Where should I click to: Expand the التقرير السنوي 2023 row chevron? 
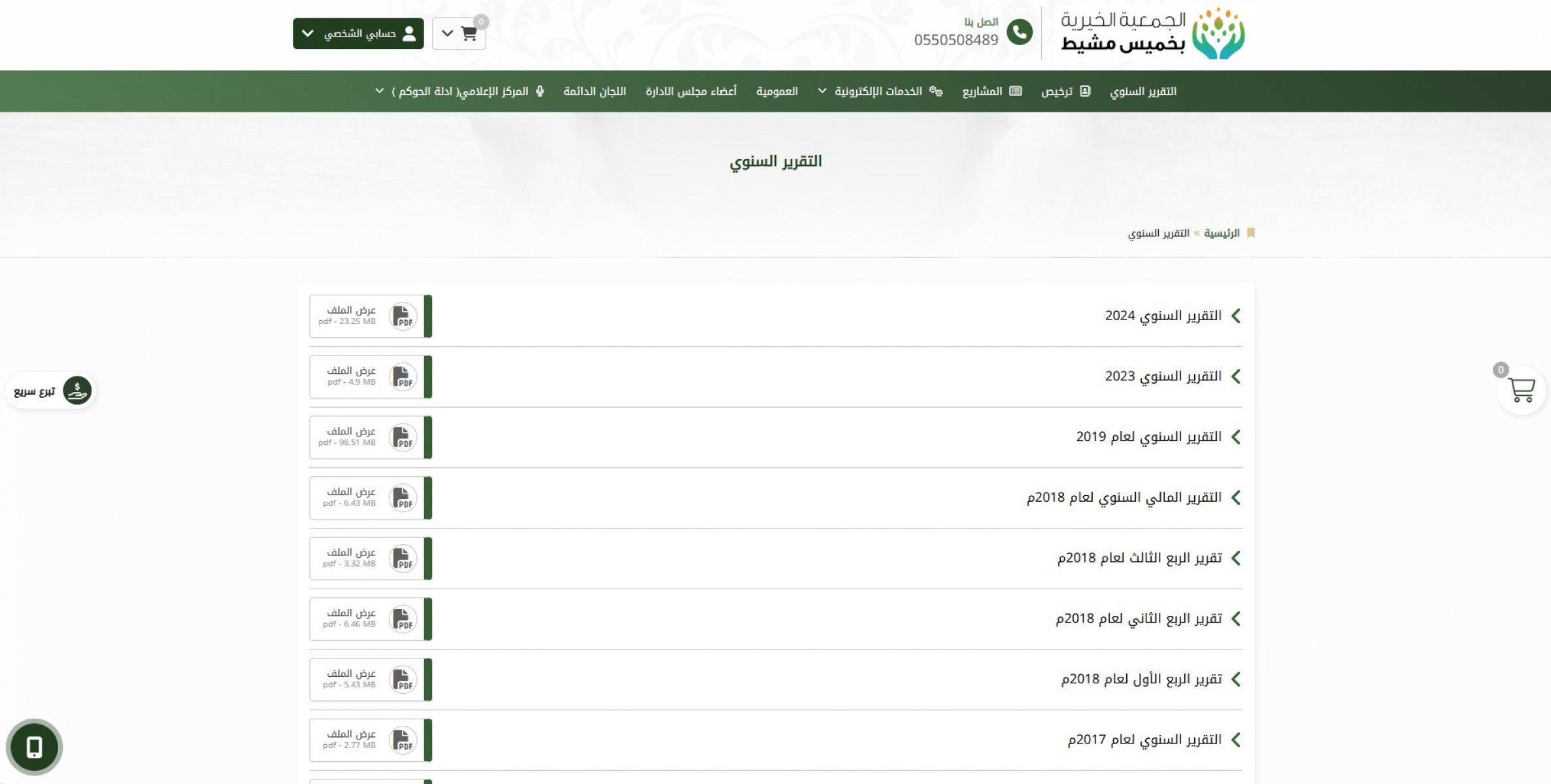(1235, 376)
